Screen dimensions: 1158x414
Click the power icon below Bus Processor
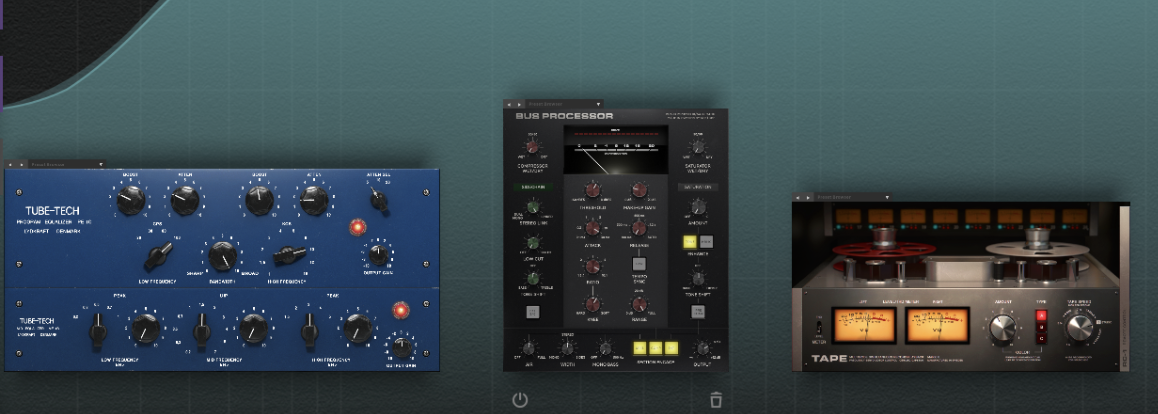[x=520, y=400]
